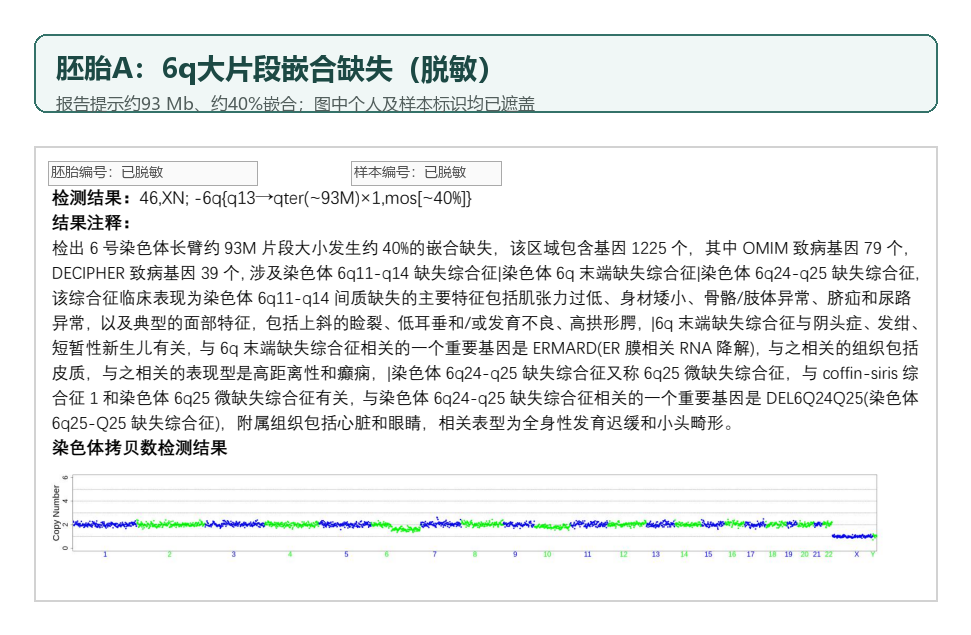Click chromosome 4 label on chart axis
The width and height of the screenshot is (971, 635).
point(290,554)
